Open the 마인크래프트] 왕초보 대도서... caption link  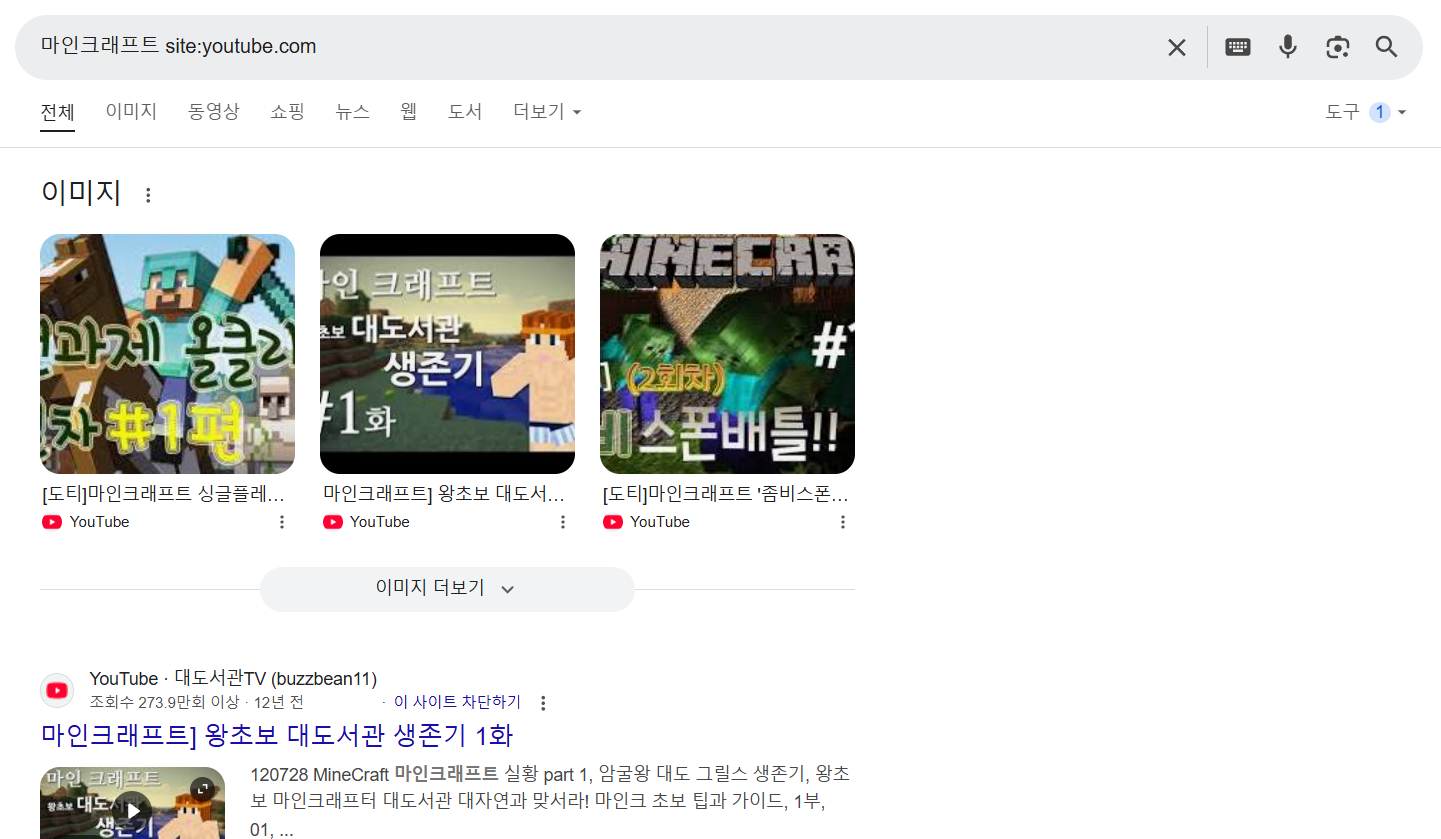[x=444, y=494]
